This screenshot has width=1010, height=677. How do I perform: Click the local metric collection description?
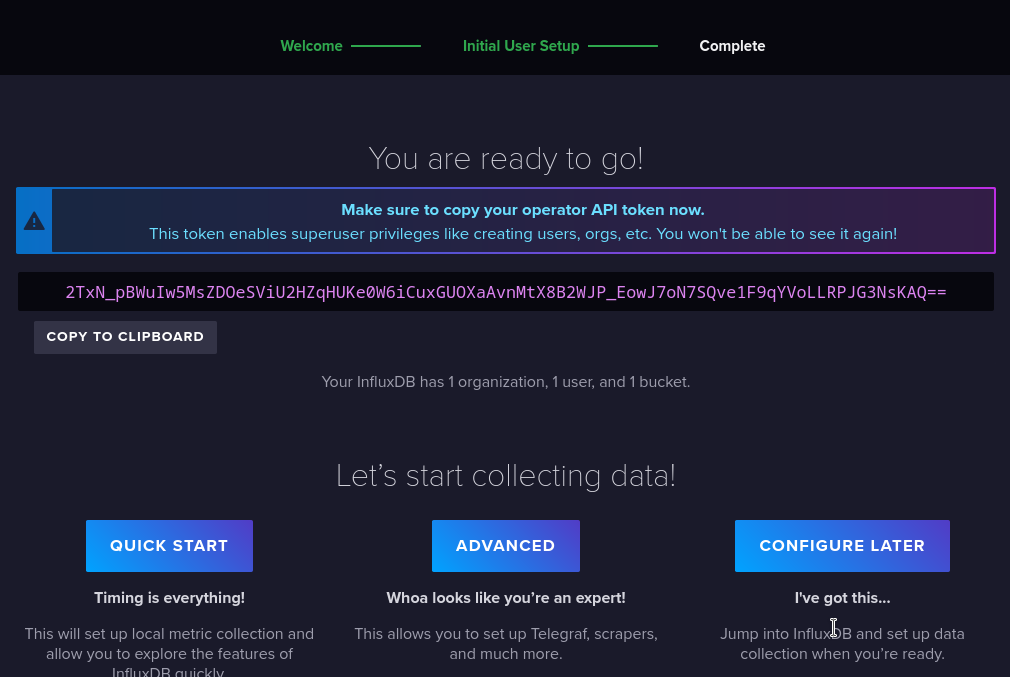(169, 651)
